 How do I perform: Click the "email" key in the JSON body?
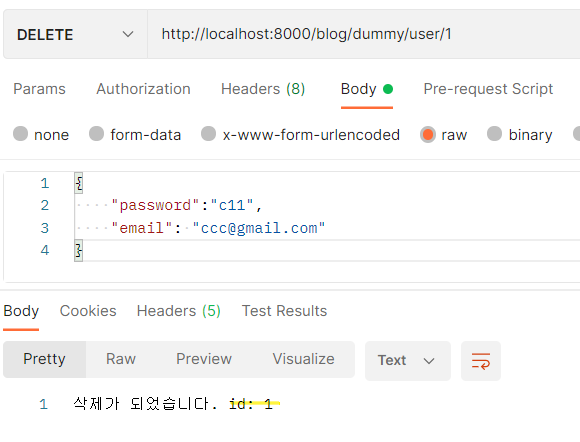pyautogui.click(x=142, y=228)
